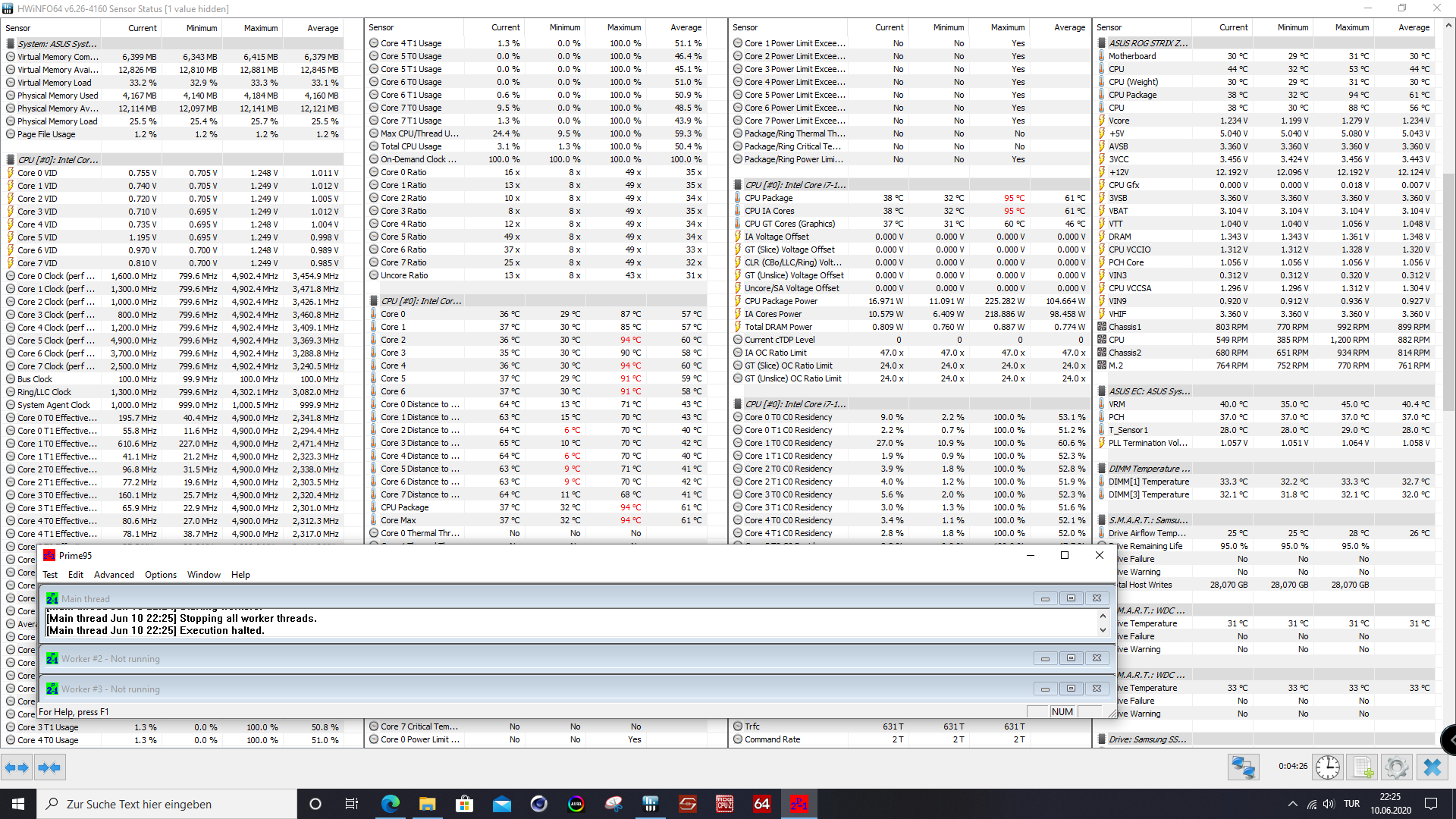This screenshot has width=1456, height=819.
Task: Open the Help menu in Prime95
Action: coord(240,575)
